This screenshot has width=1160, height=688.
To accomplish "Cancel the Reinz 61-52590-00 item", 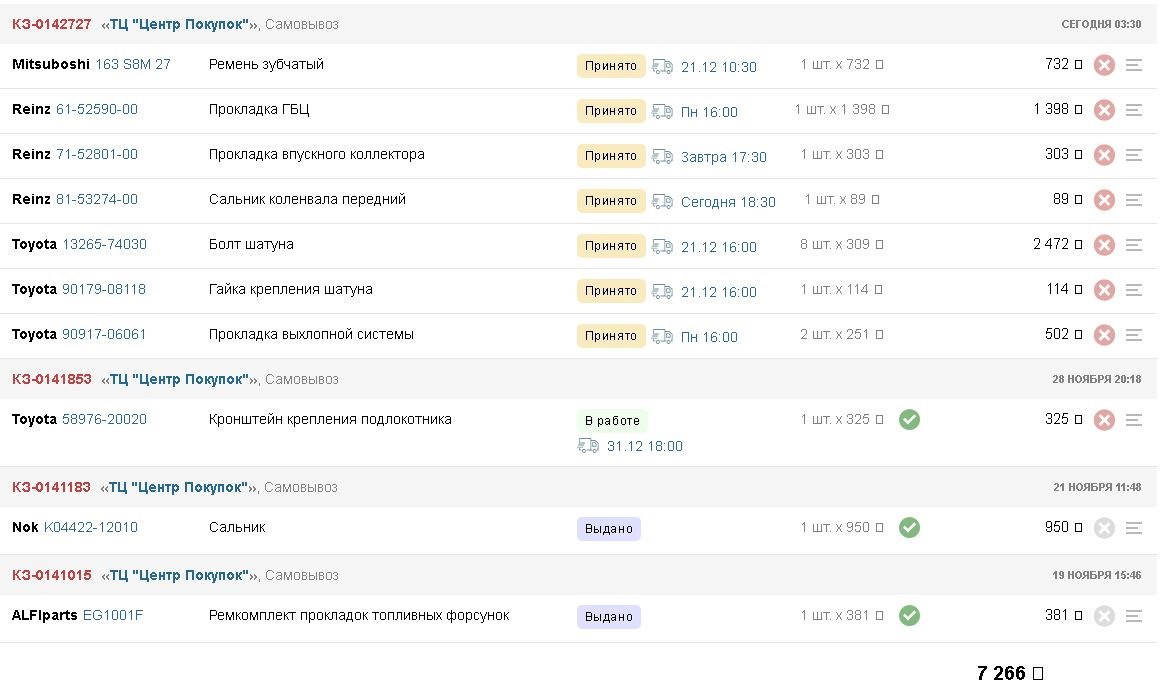I will (1104, 110).
